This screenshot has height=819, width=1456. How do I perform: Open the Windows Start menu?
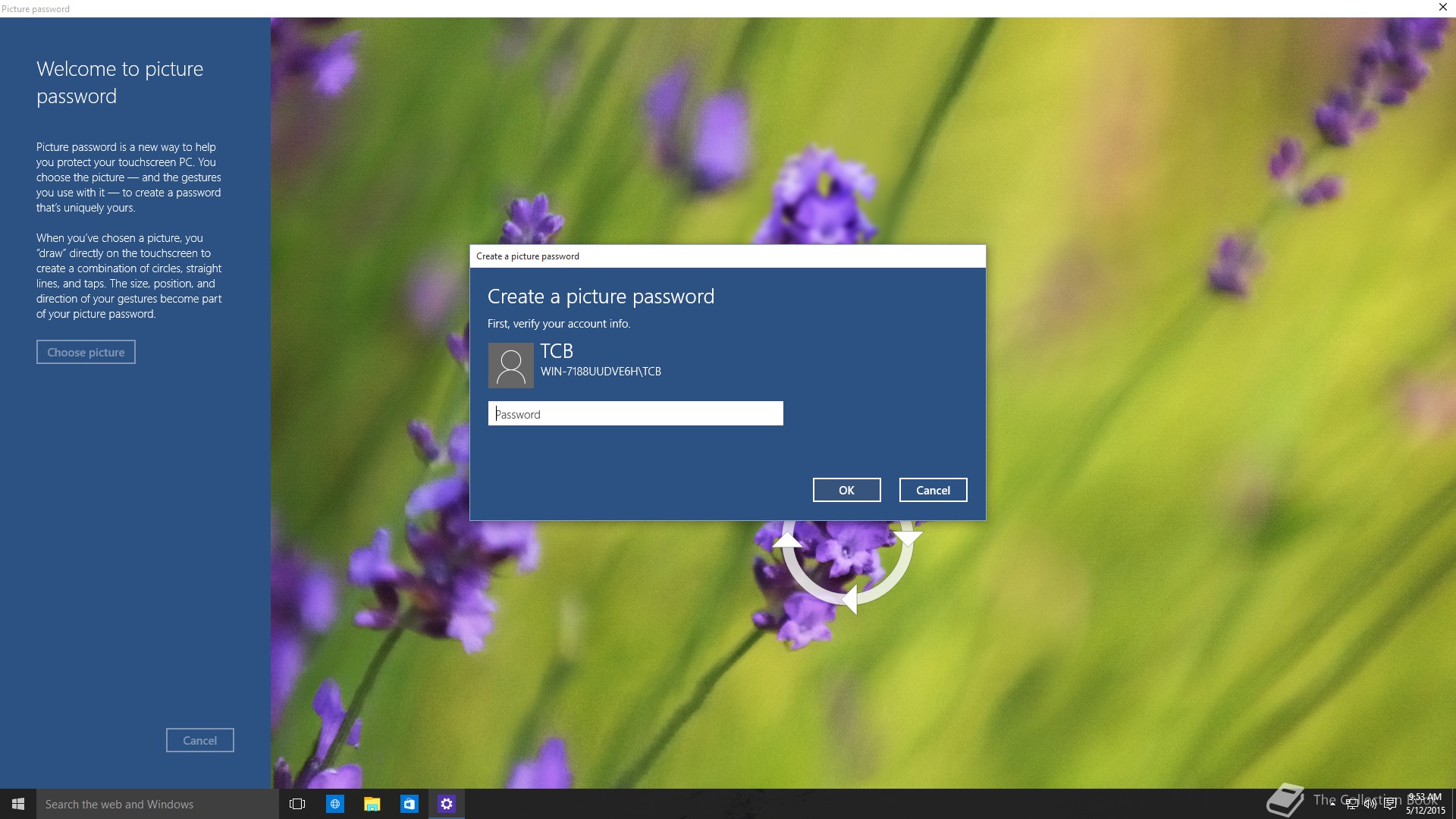pos(18,804)
